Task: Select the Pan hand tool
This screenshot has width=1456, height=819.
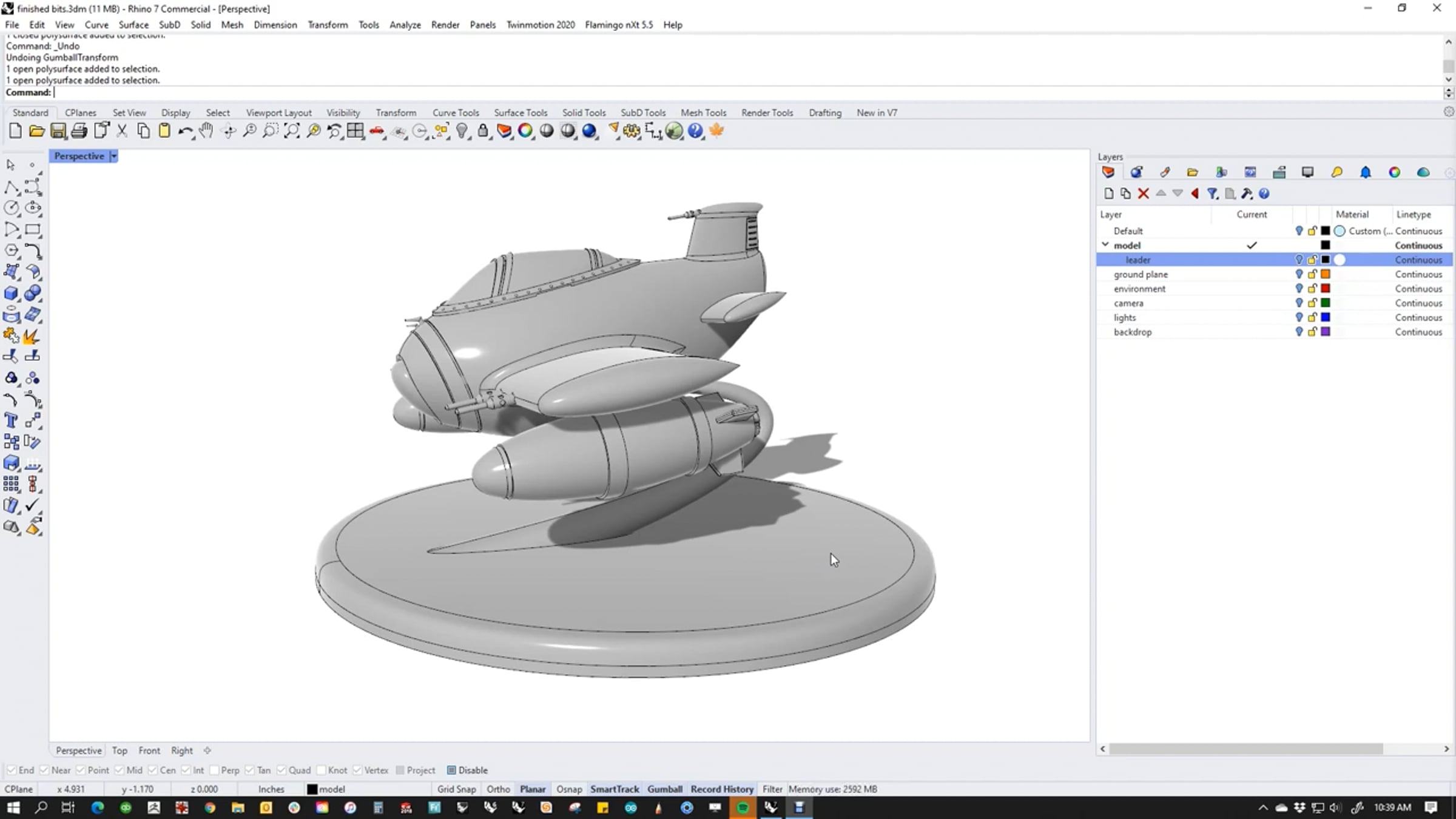Action: click(206, 131)
